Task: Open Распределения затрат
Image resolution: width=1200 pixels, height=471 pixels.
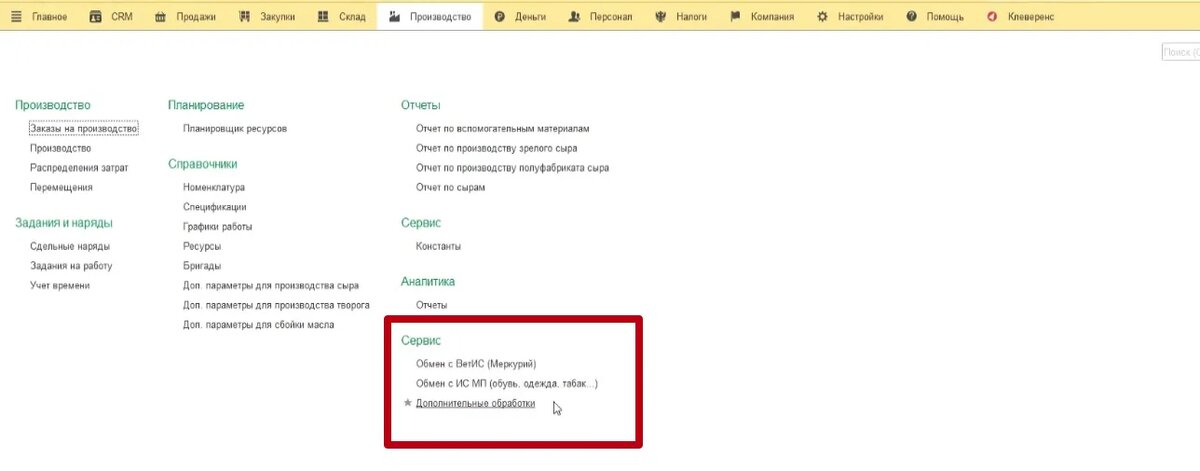Action: pos(79,167)
